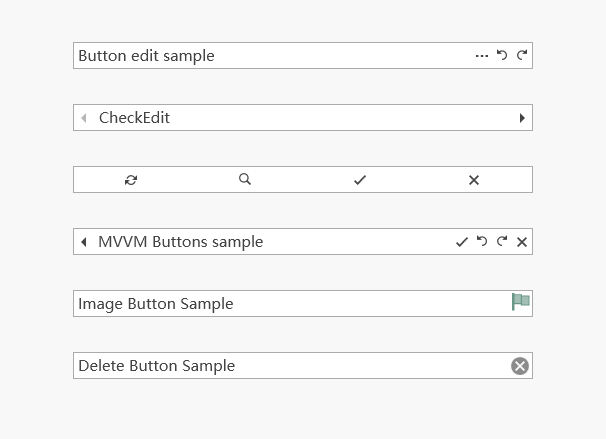Click the round delete button
The width and height of the screenshot is (606, 439).
tap(520, 366)
